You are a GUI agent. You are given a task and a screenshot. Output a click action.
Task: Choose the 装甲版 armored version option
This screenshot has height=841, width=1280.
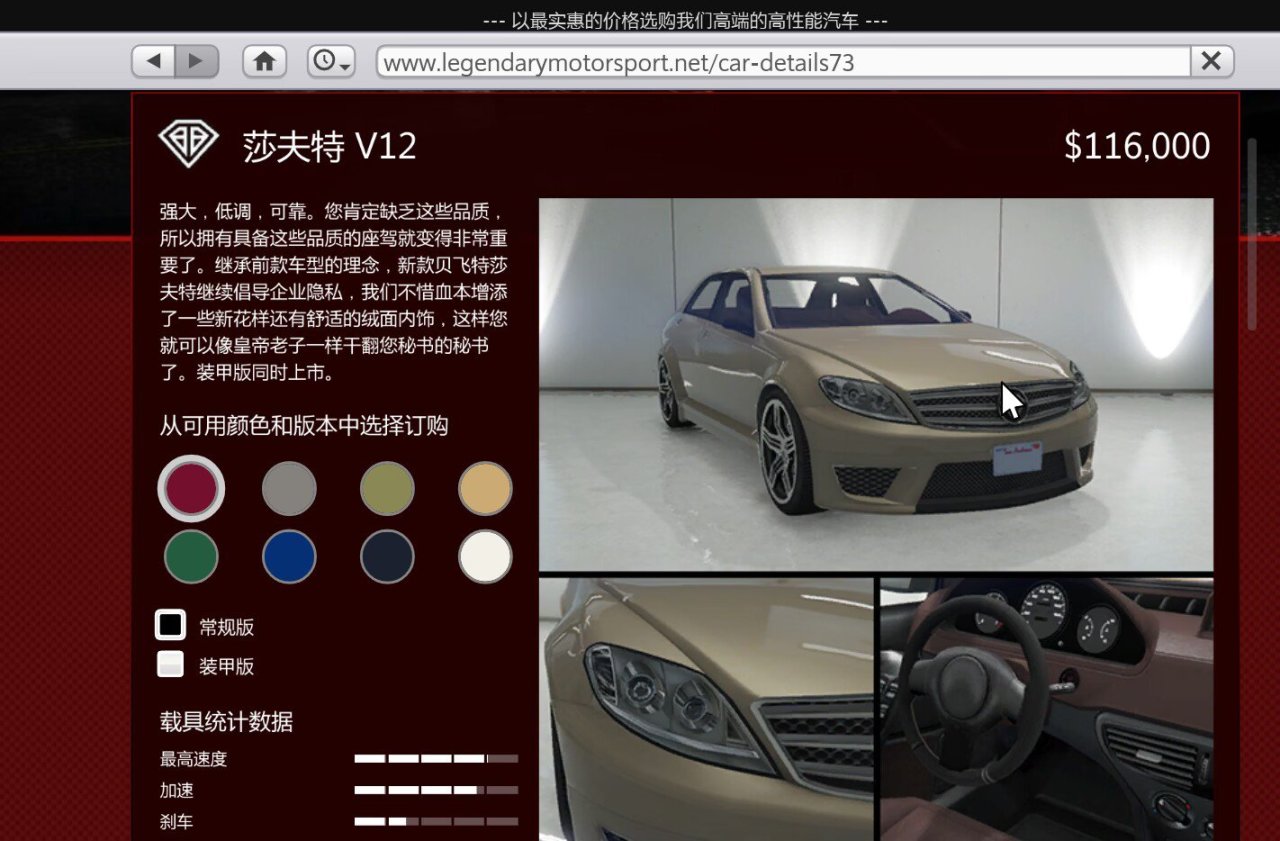click(170, 664)
